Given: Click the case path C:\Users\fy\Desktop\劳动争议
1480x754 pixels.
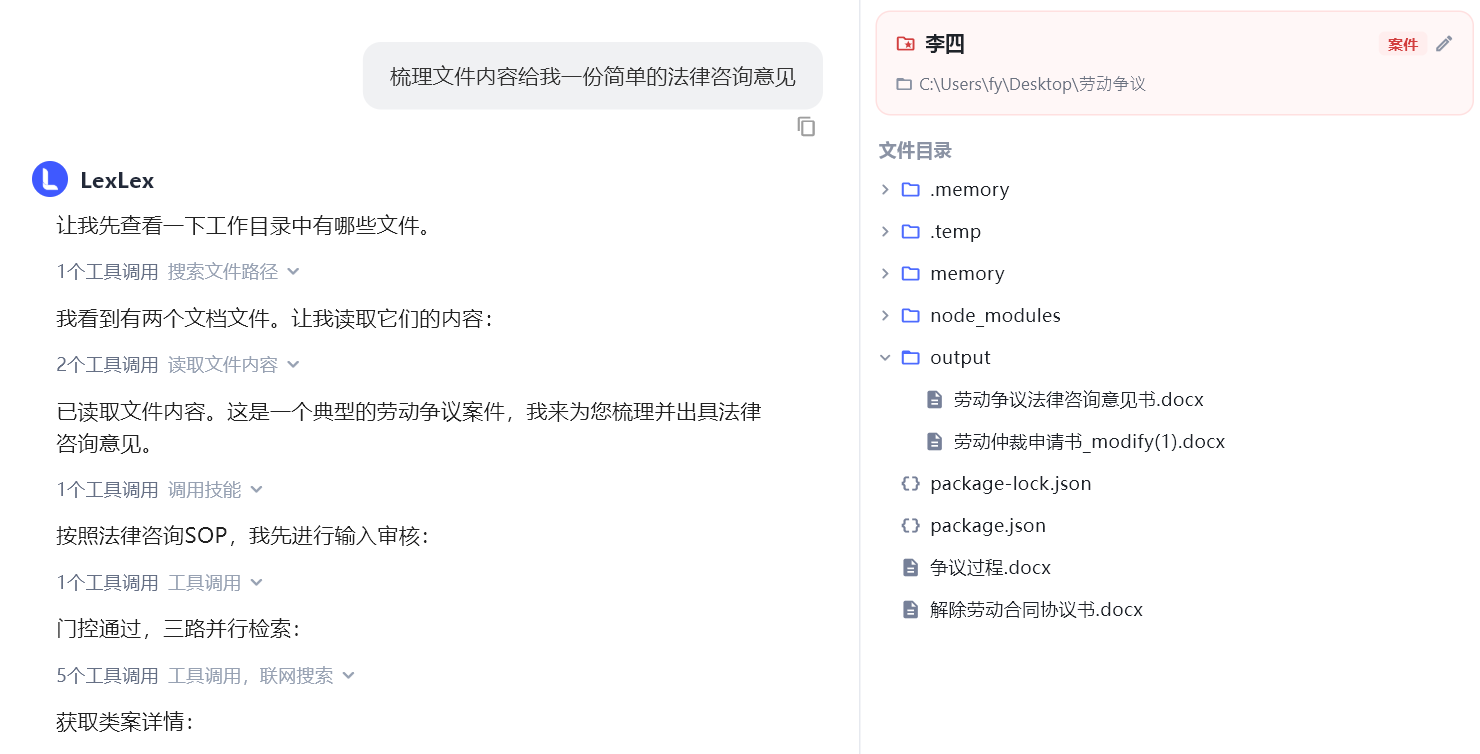Looking at the screenshot, I should tap(1032, 84).
